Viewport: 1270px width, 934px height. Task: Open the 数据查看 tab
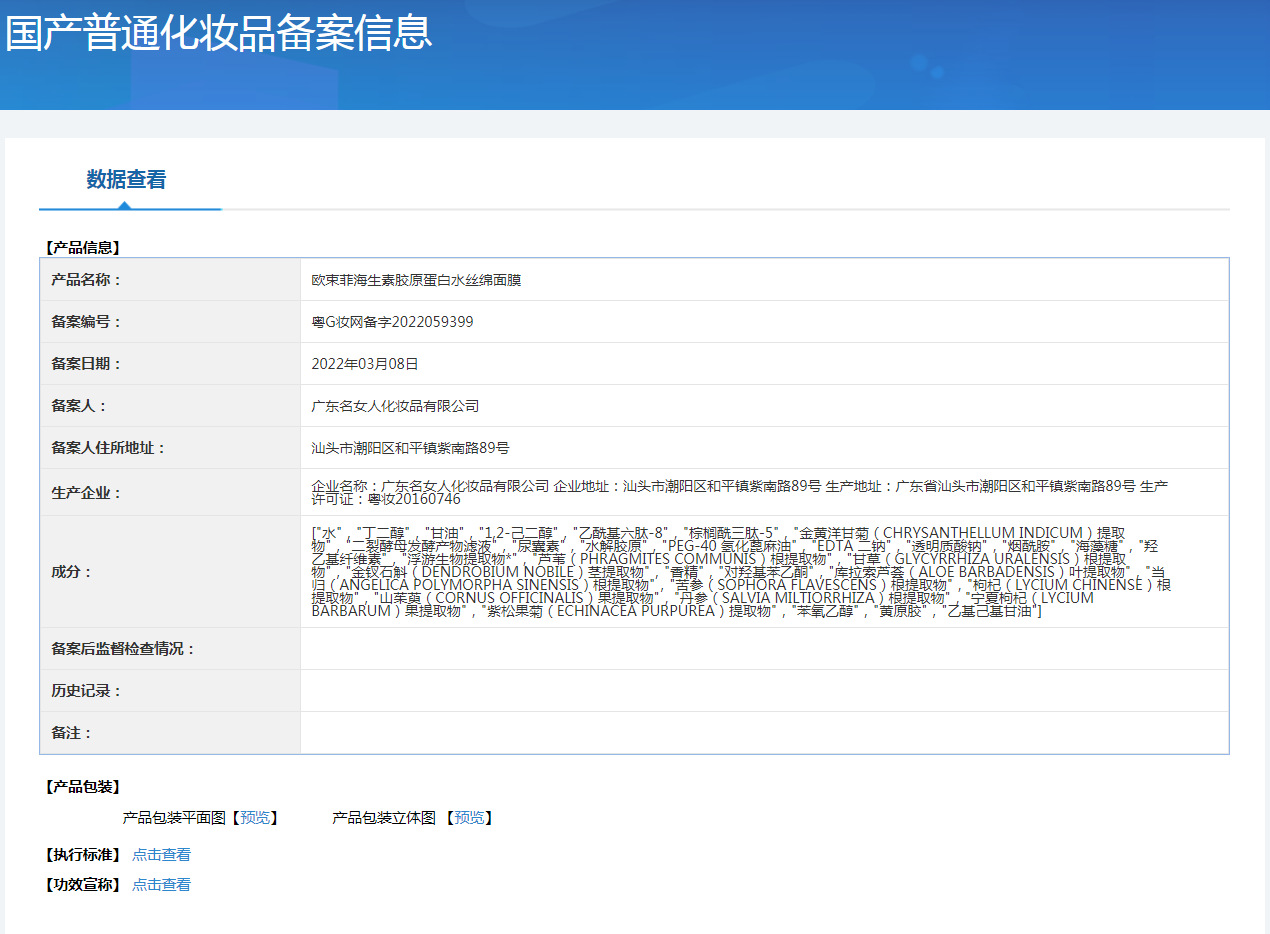tap(126, 180)
